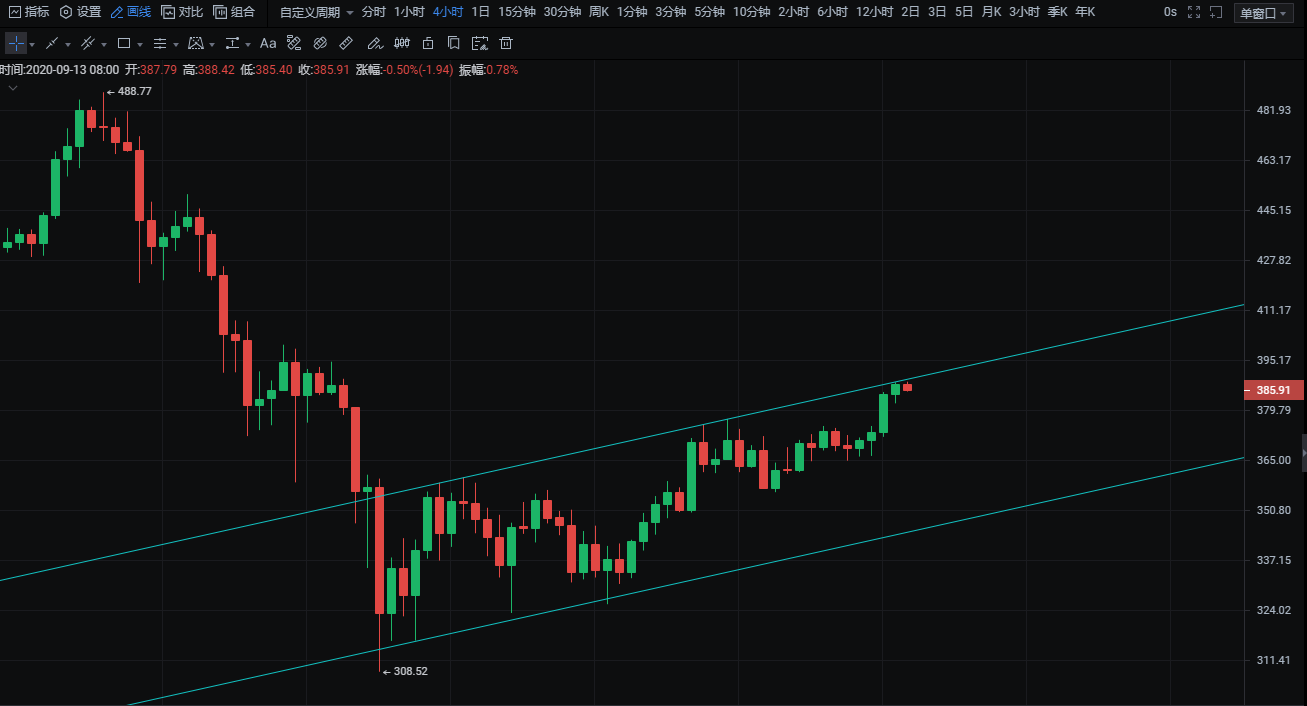Collapse the chevron below the time info

coord(13,88)
